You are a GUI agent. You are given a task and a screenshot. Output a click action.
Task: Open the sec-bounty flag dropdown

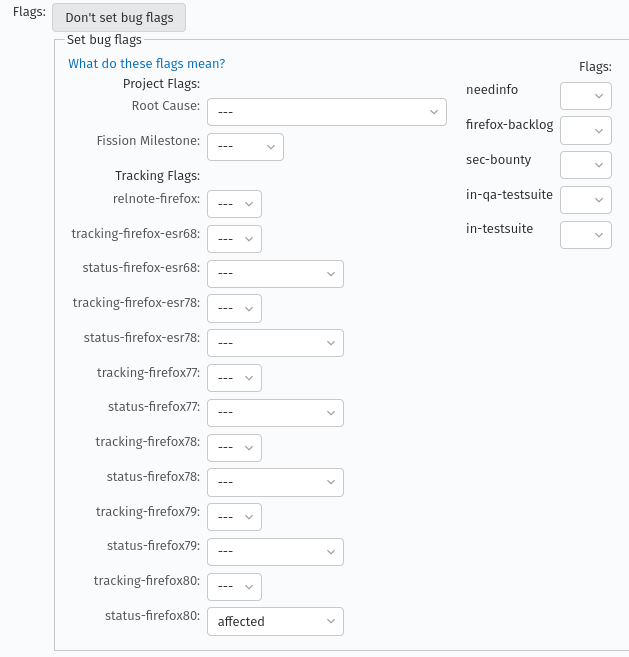coord(585,165)
